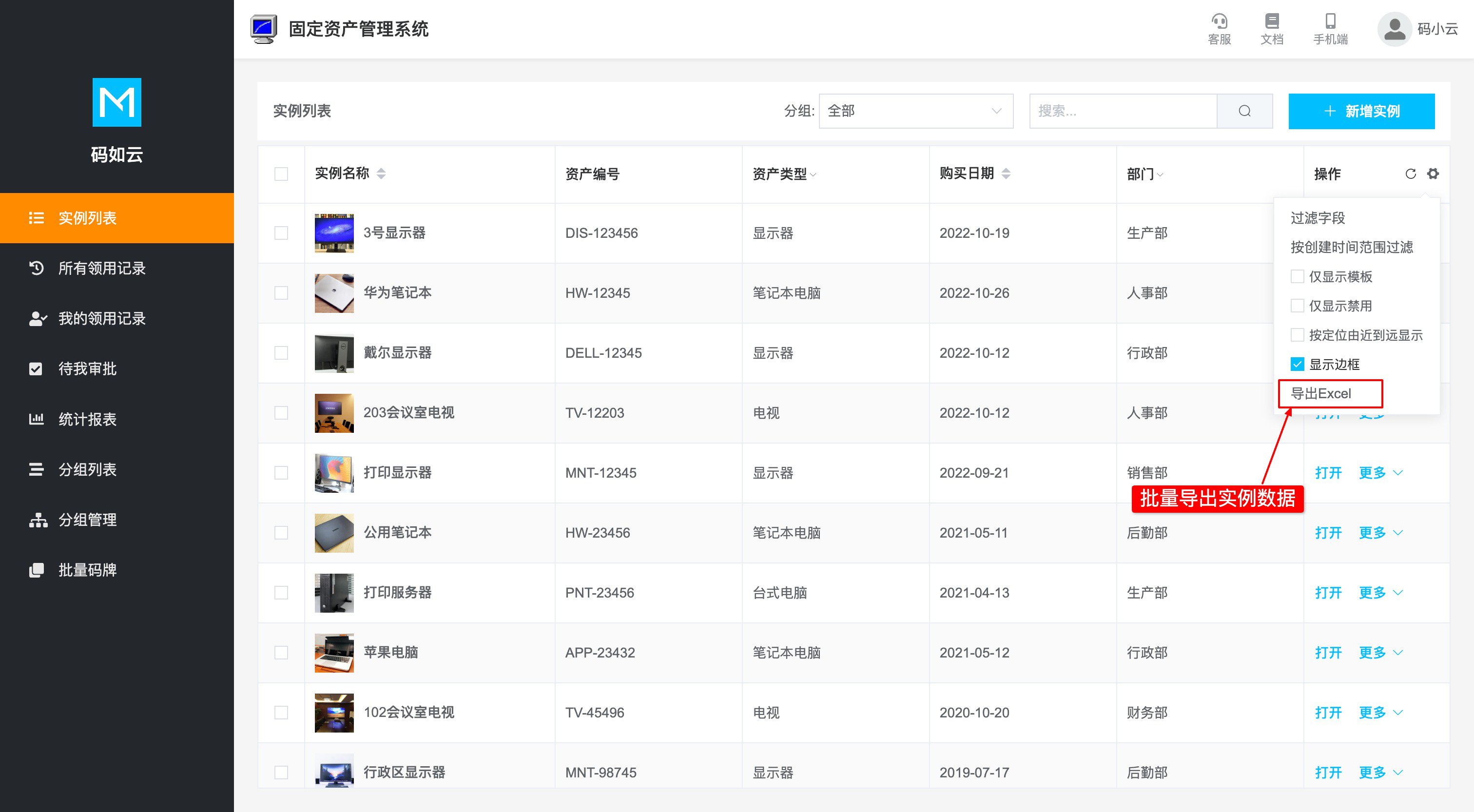Open the customer service (客服) icon
Screen dimensions: 1474x812
[x=1219, y=29]
